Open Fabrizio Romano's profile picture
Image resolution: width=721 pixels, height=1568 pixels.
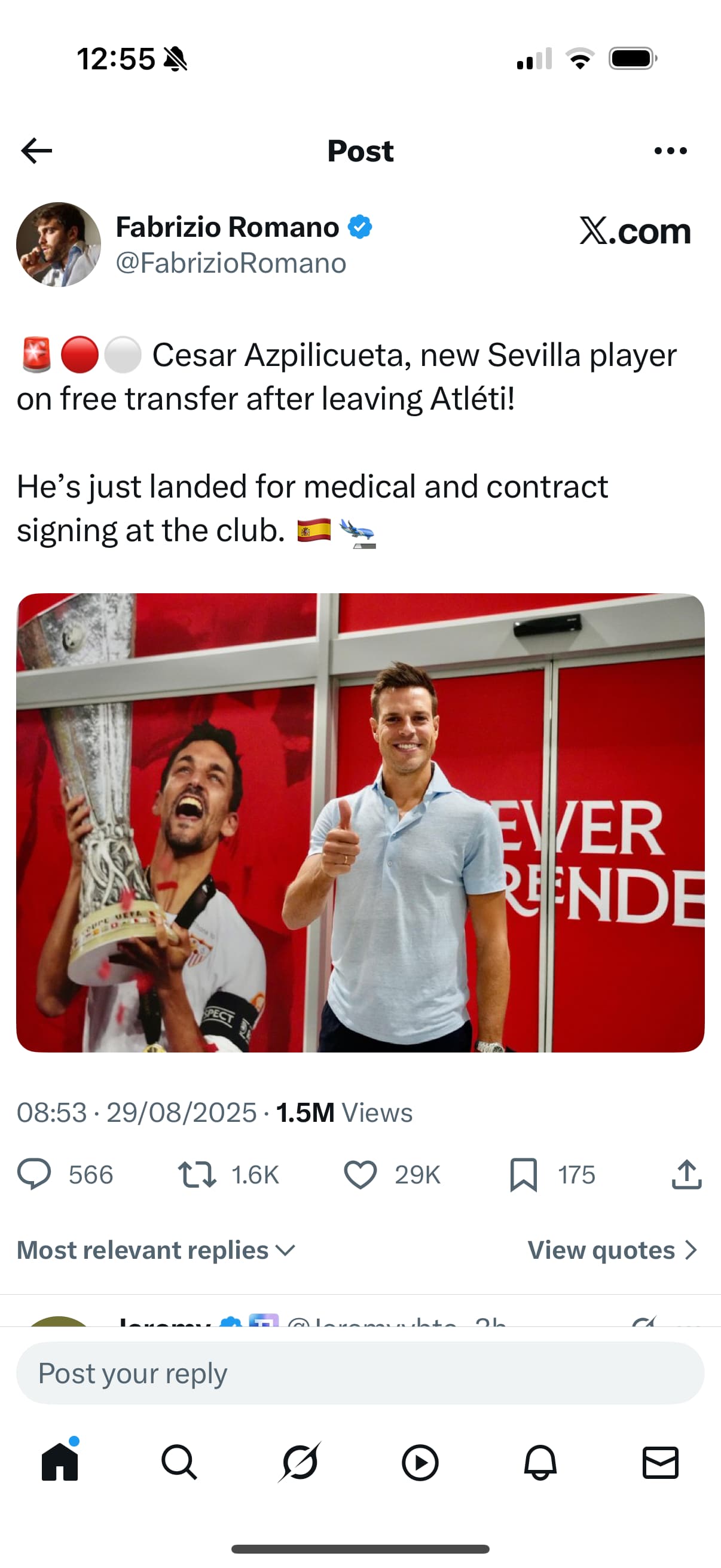tap(59, 245)
